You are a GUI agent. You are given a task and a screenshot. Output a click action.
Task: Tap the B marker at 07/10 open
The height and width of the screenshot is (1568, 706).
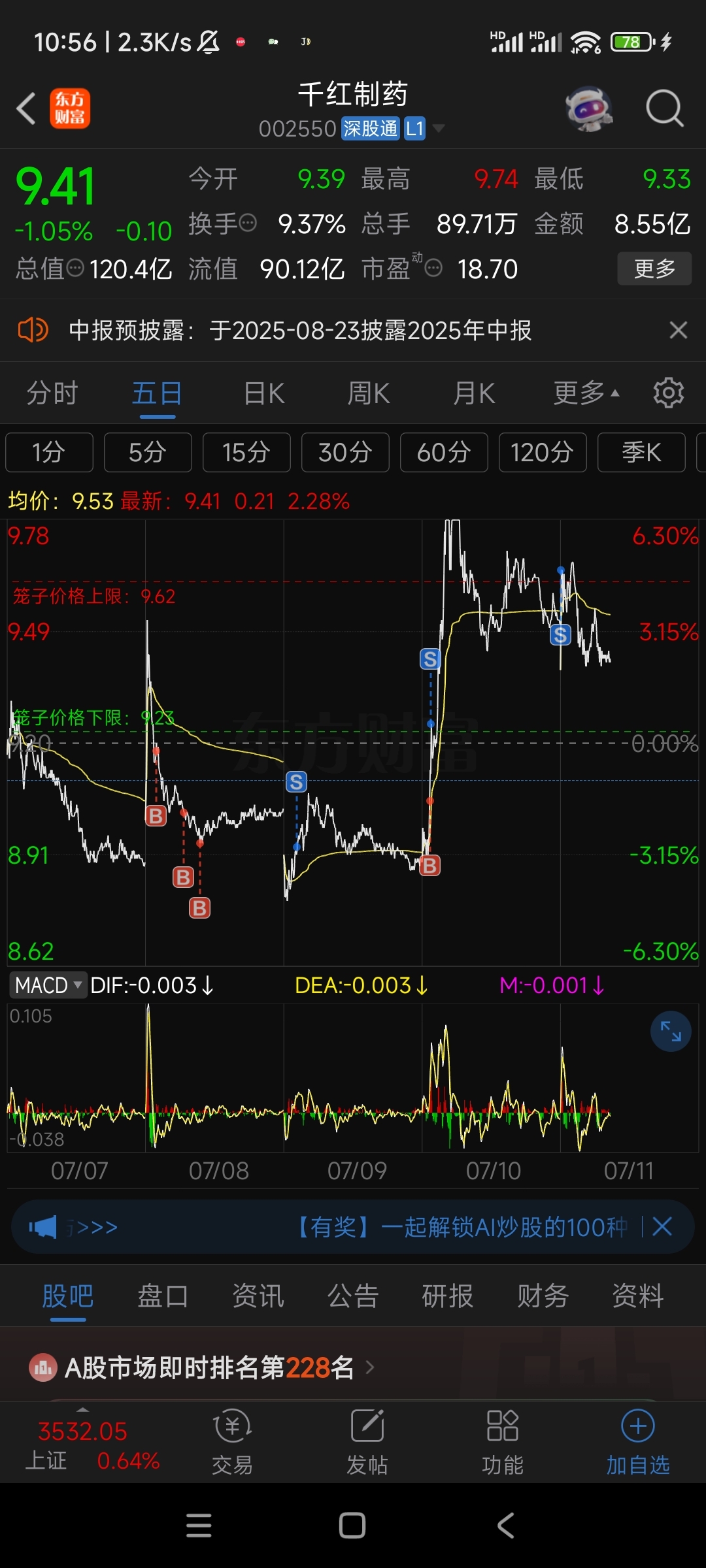tap(429, 866)
